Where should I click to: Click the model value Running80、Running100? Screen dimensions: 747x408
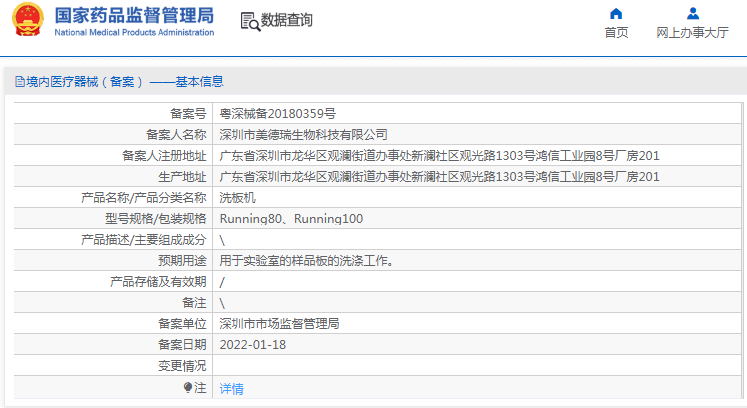(291, 219)
